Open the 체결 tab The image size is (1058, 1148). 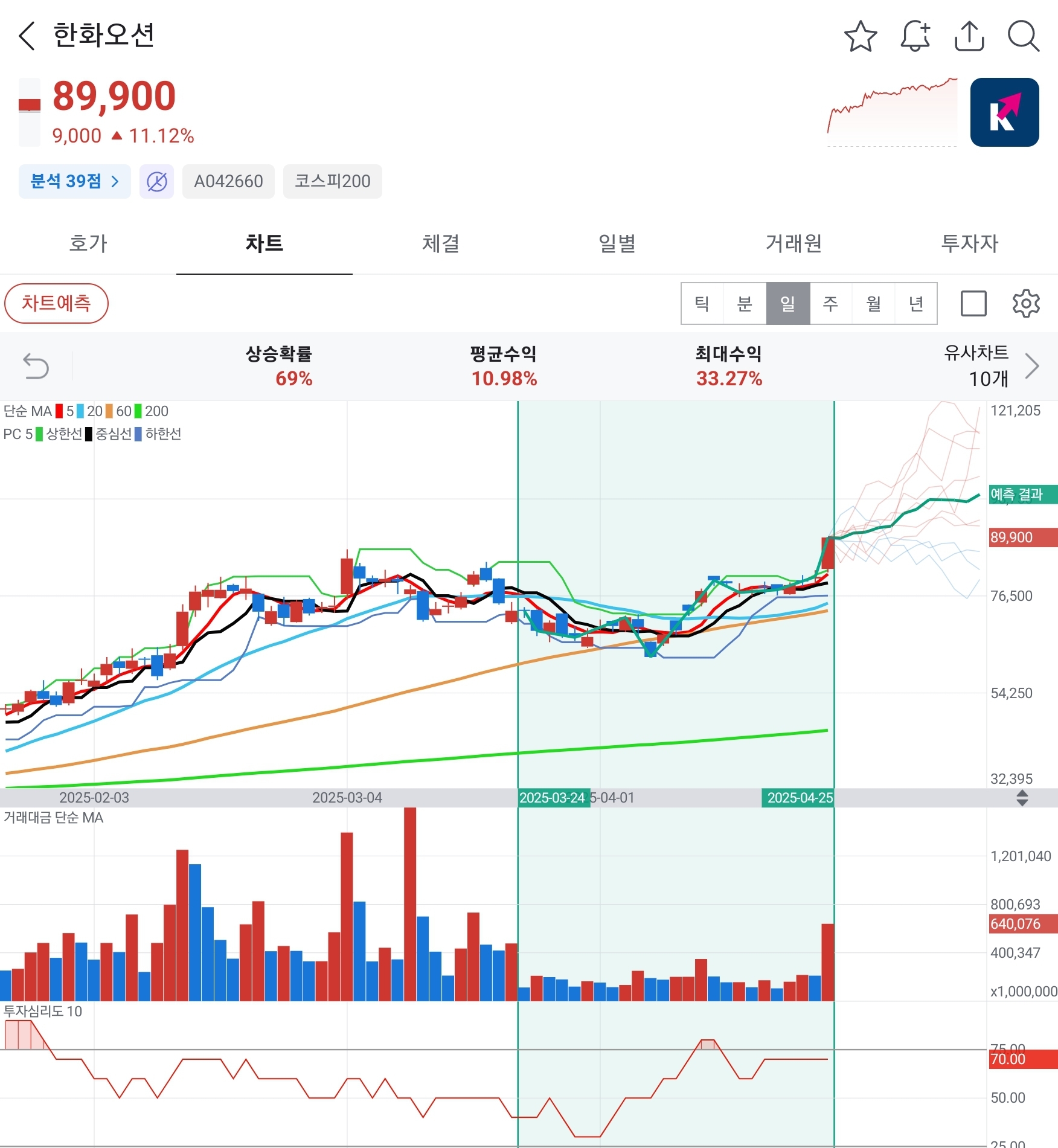(x=441, y=243)
